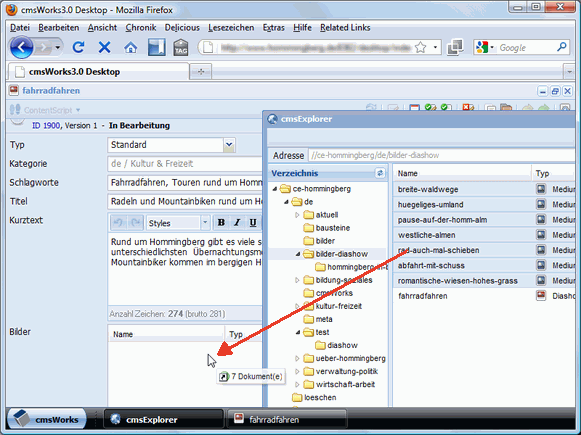Viewport: 581px width, 435px height.
Task: Open the Lesezeichen menu
Action: (x=231, y=28)
